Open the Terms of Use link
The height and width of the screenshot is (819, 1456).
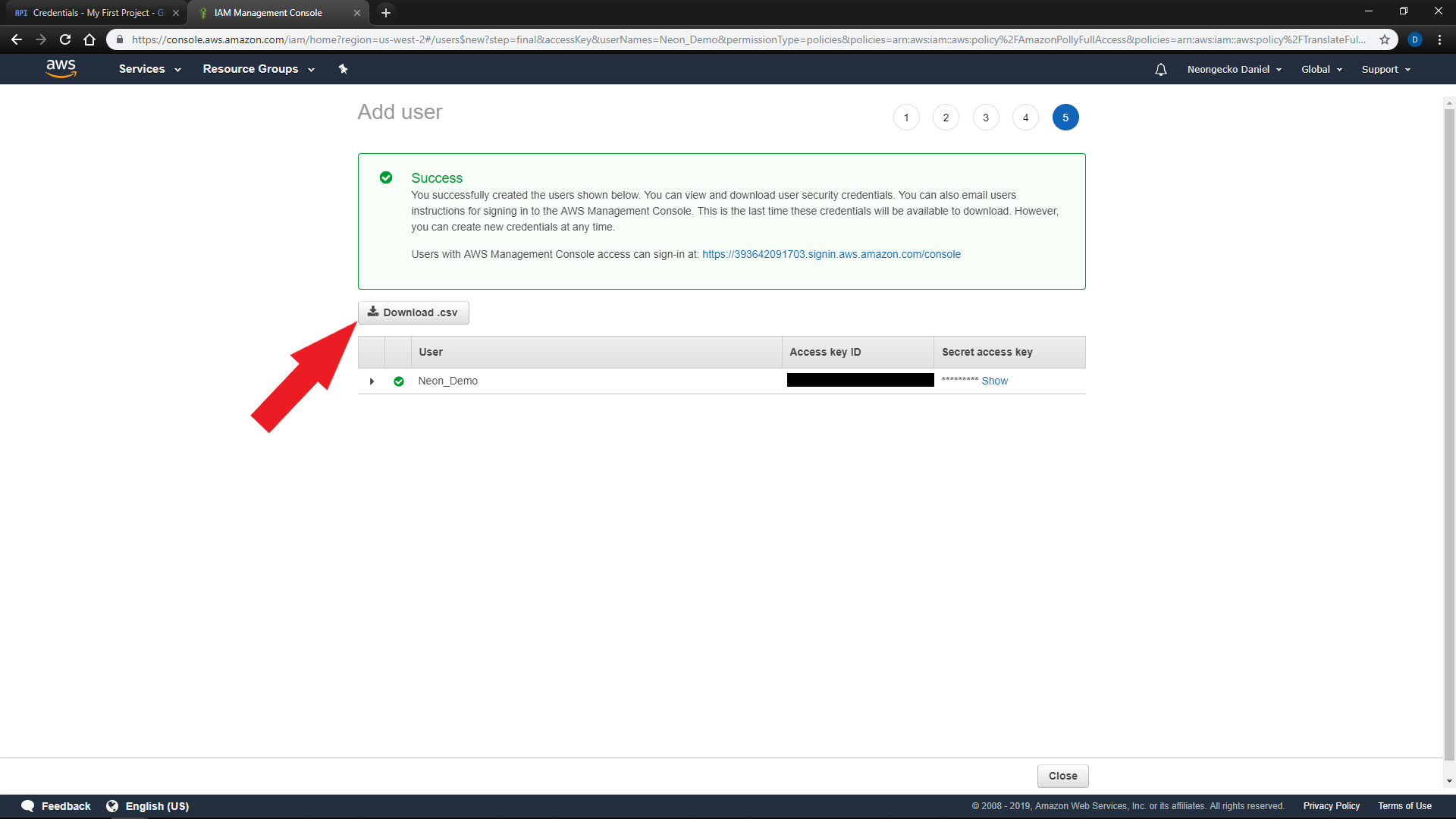(1404, 806)
